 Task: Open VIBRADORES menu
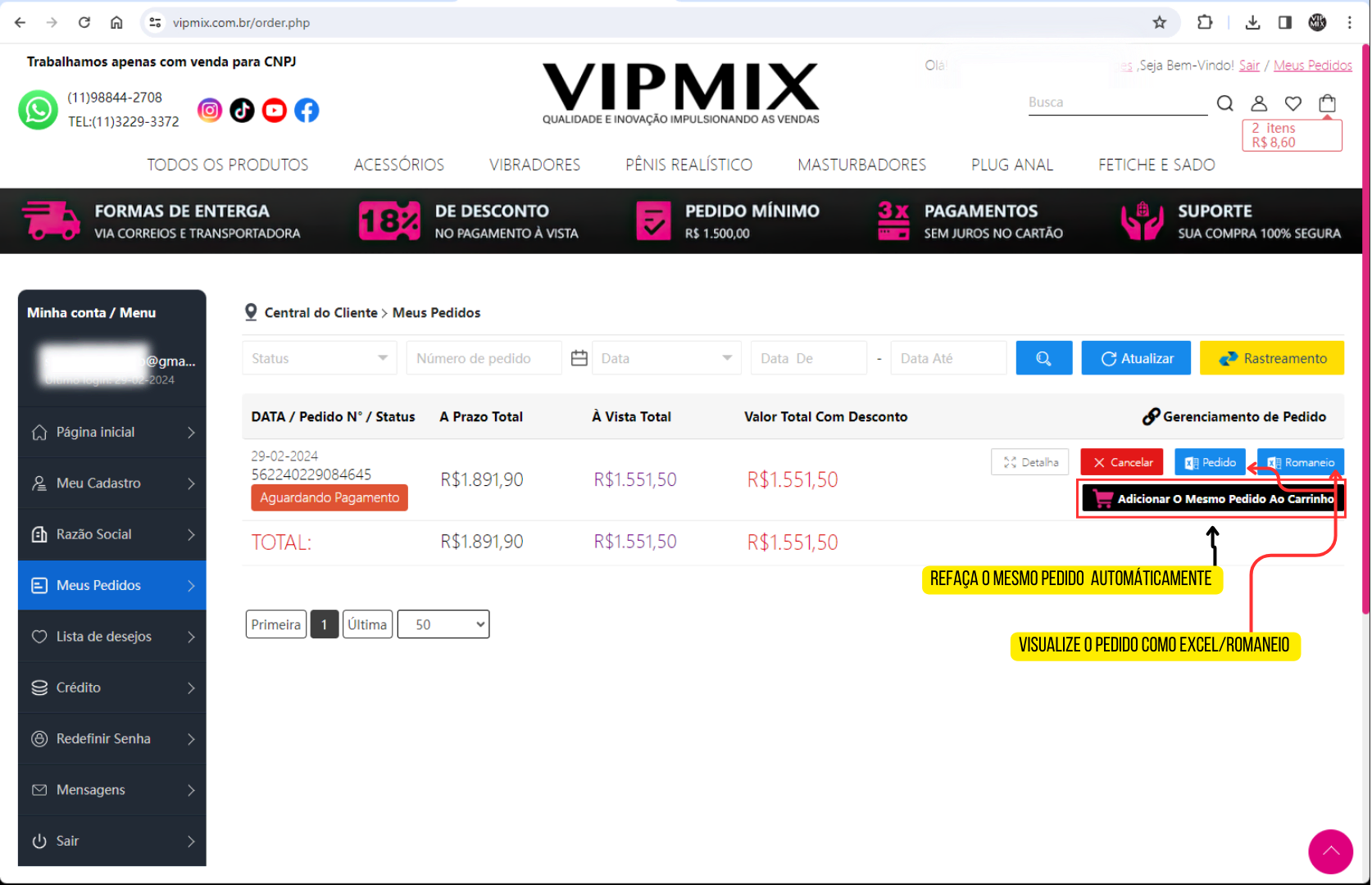(x=535, y=165)
